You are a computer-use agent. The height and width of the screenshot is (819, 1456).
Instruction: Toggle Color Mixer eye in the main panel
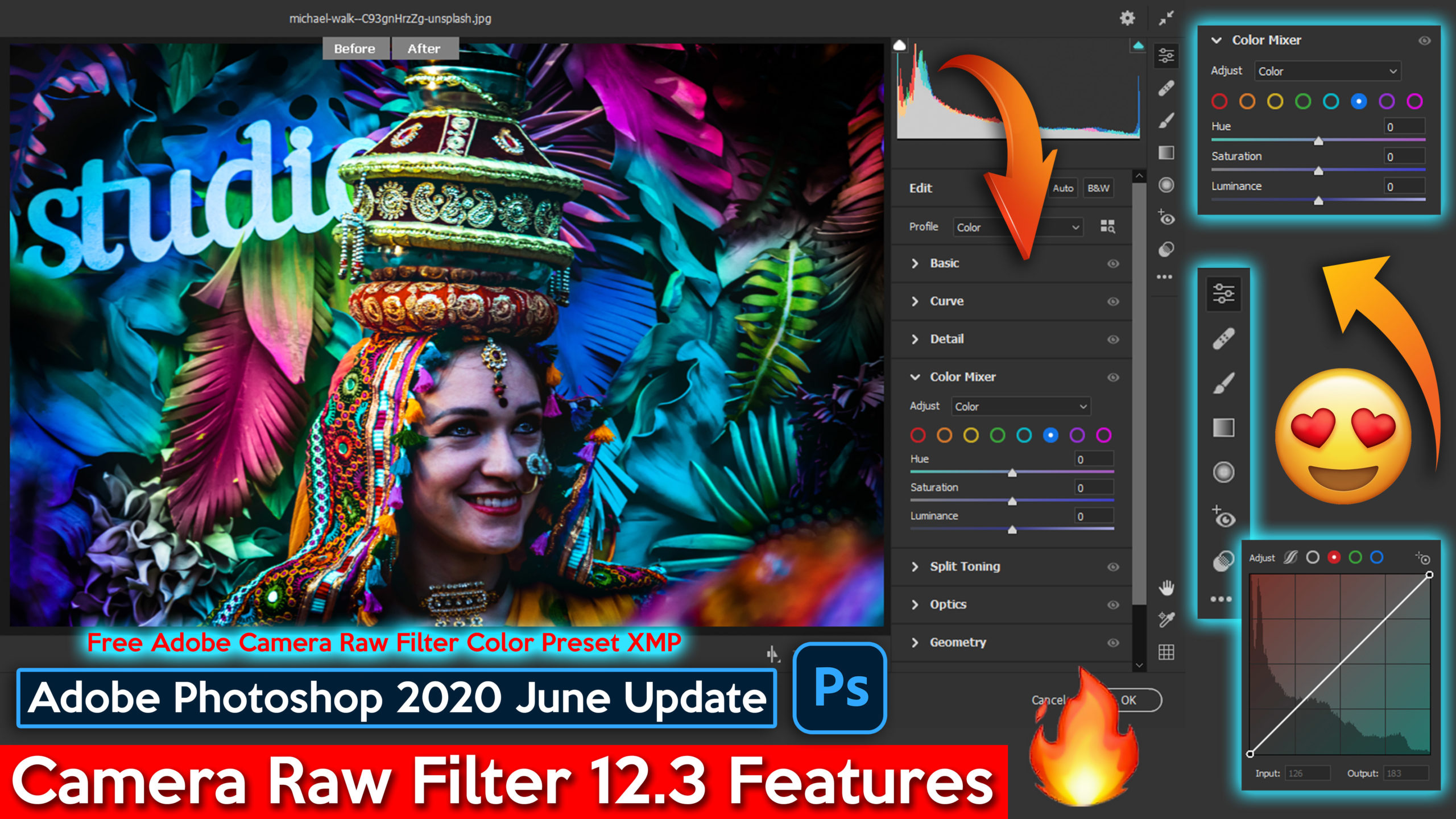point(1113,377)
